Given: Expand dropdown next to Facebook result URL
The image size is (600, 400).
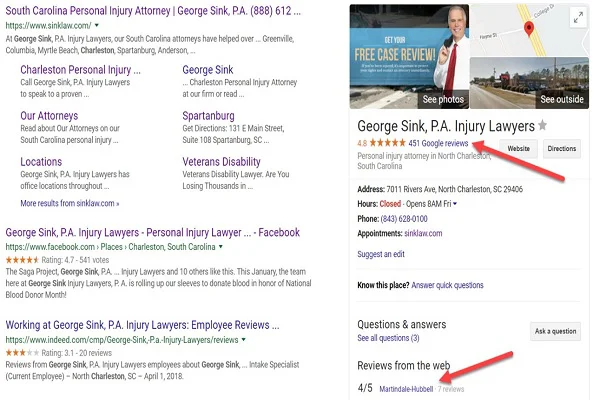Looking at the screenshot, I should click(x=220, y=246).
